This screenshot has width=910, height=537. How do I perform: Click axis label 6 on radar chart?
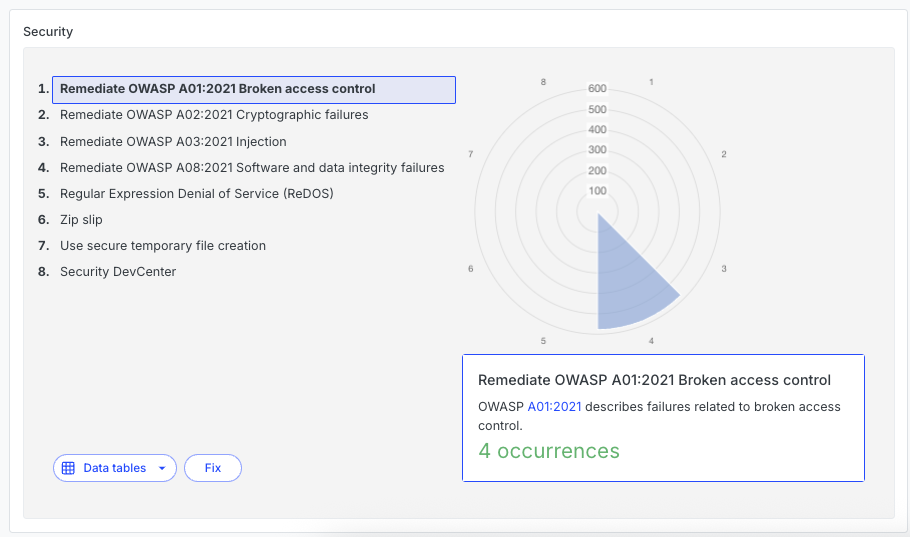(471, 268)
